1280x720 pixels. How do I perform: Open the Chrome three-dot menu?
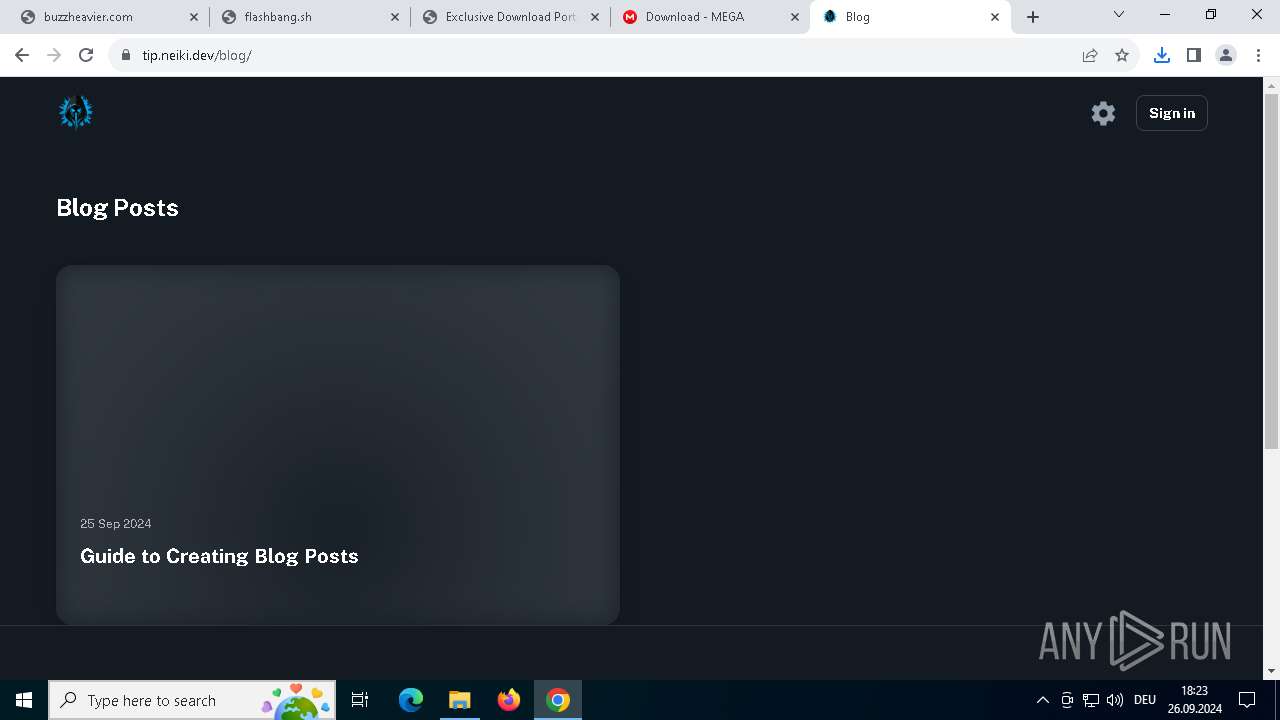(x=1257, y=55)
